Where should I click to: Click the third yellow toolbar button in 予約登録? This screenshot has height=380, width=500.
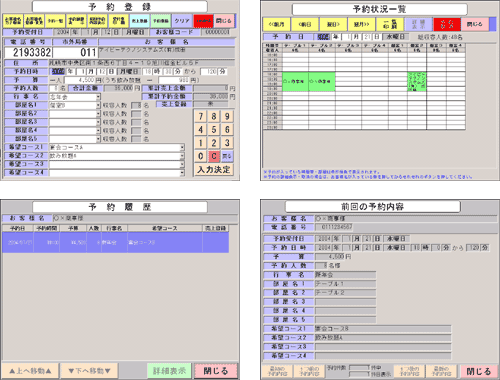(x=55, y=21)
